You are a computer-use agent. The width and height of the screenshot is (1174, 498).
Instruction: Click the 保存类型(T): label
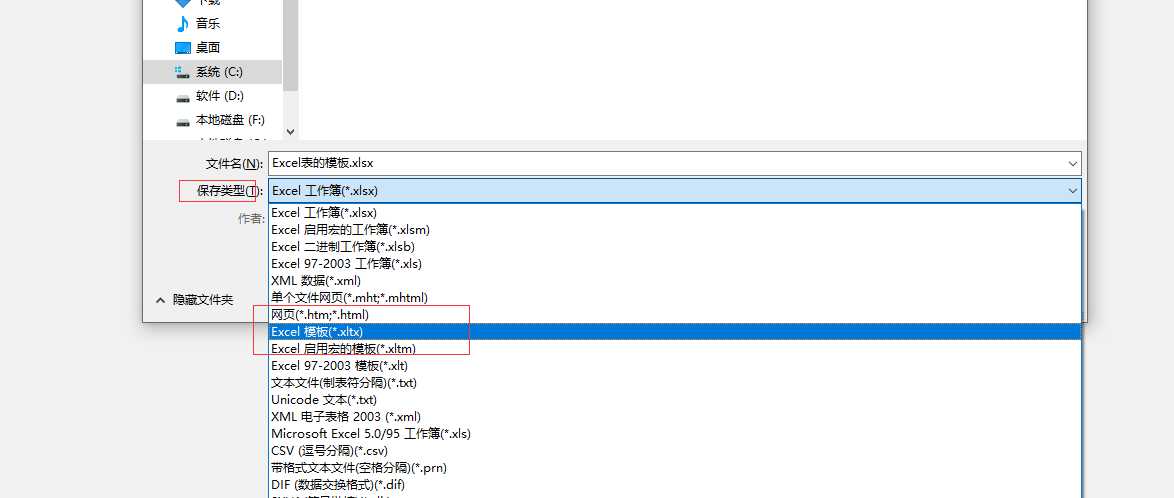[230, 191]
